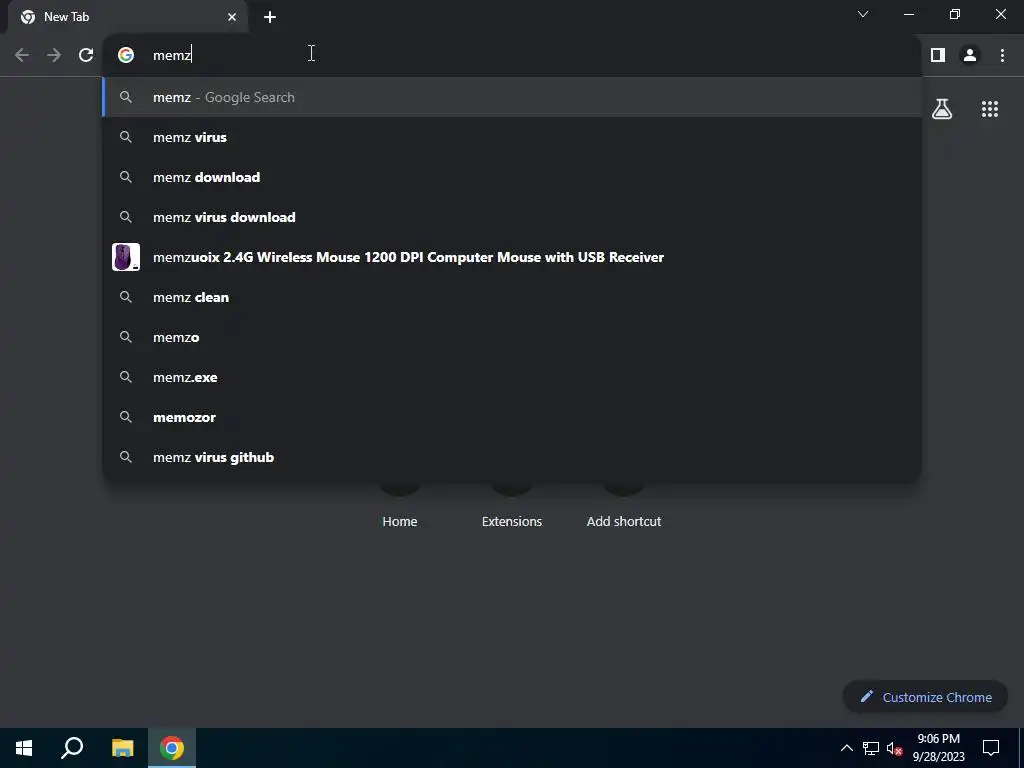This screenshot has width=1024, height=768.
Task: Choose the 'memz virus github' suggestion
Action: (x=512, y=457)
